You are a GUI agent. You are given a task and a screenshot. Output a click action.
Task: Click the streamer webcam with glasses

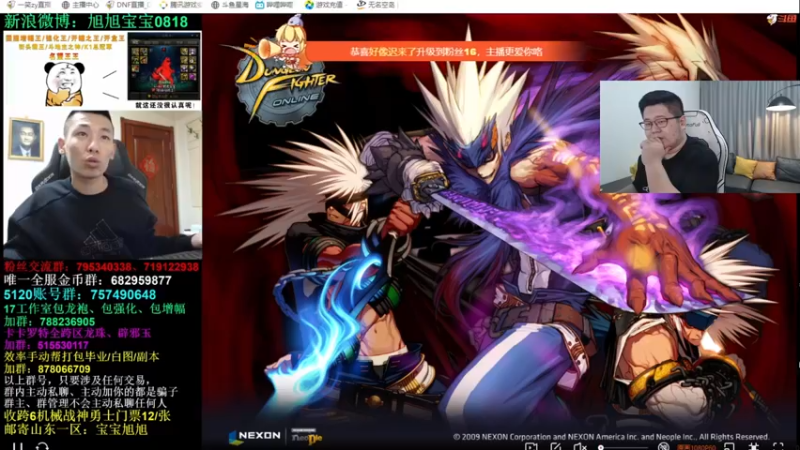tap(699, 137)
